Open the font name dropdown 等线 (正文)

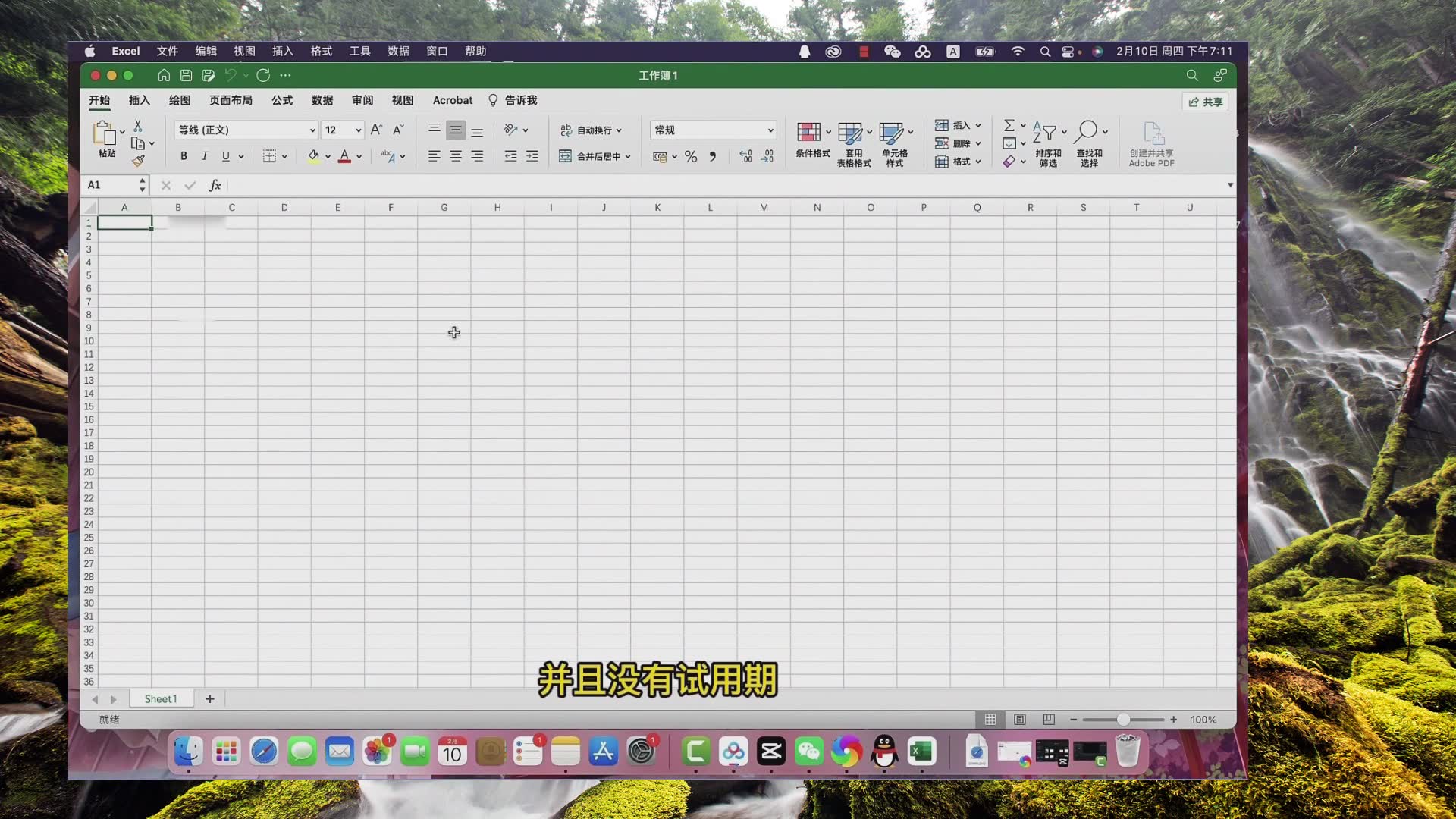tap(246, 130)
